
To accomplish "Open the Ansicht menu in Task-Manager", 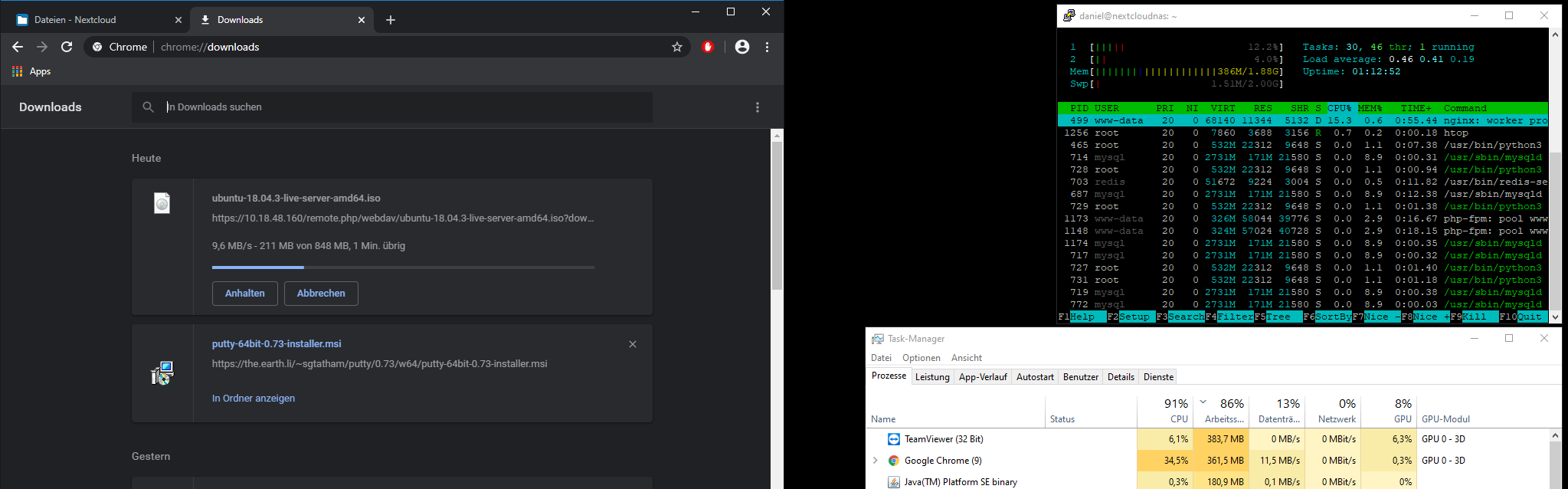I will click(x=967, y=358).
